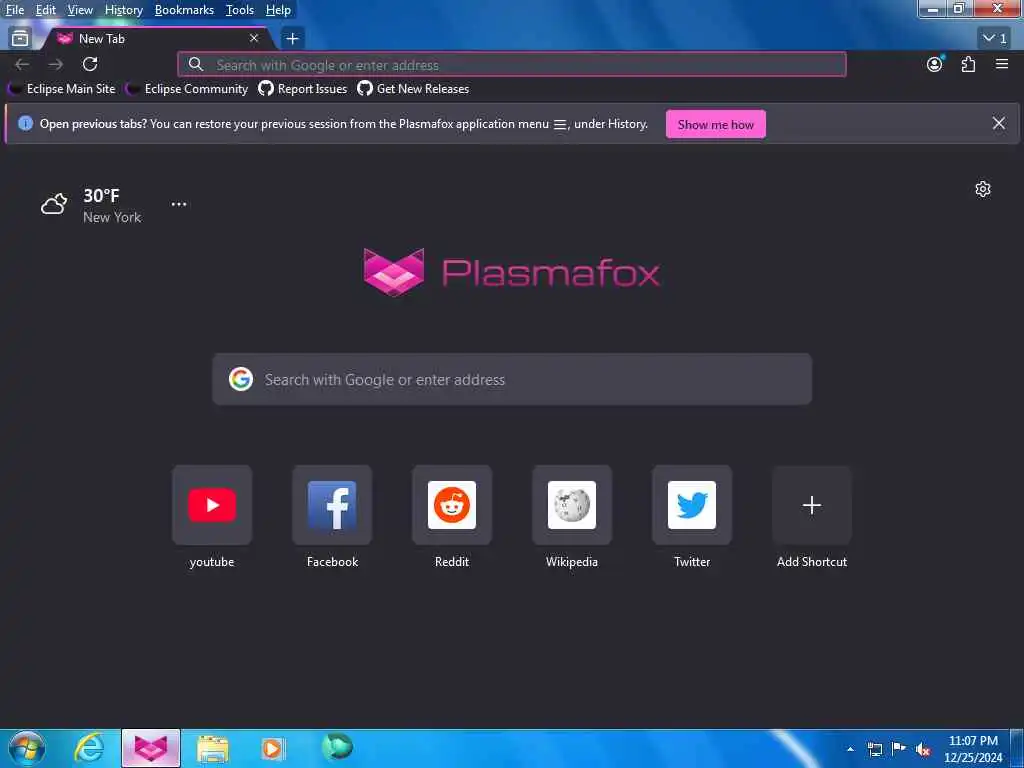The height and width of the screenshot is (768, 1024).
Task: Open the Action Center flag icon
Action: [x=899, y=748]
